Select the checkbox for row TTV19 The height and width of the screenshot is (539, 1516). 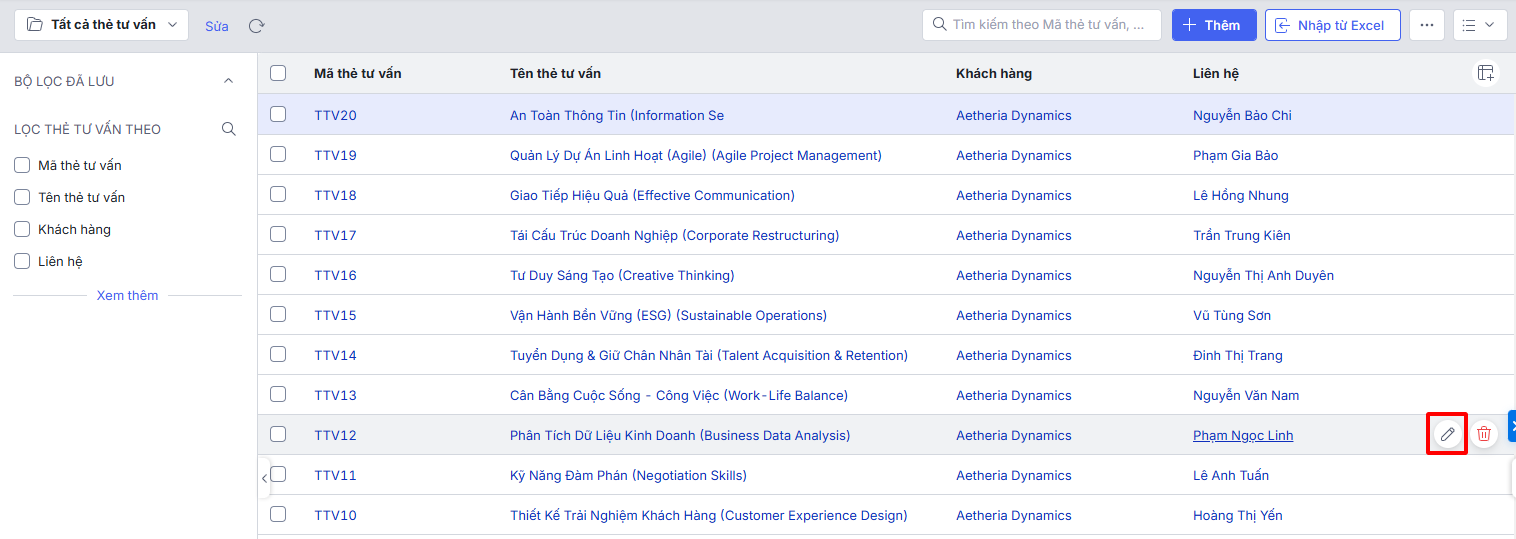[x=278, y=154]
